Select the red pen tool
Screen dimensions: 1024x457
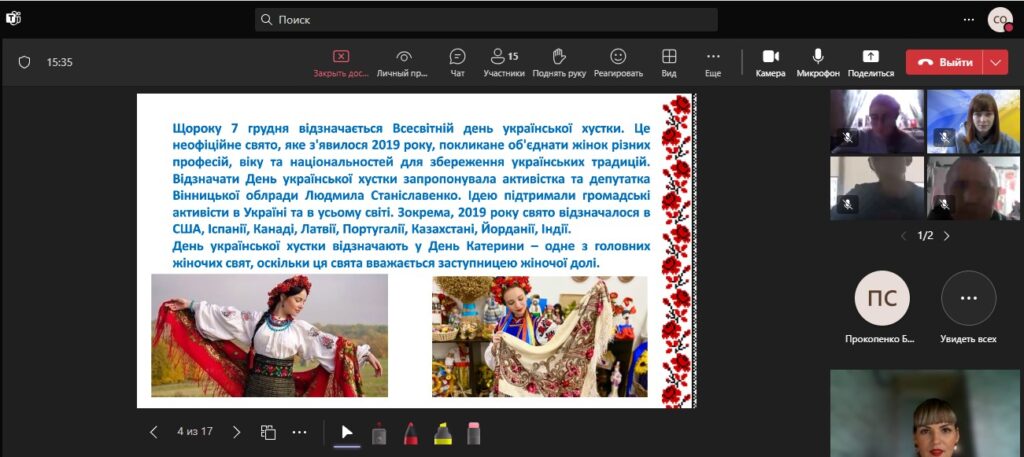(410, 433)
